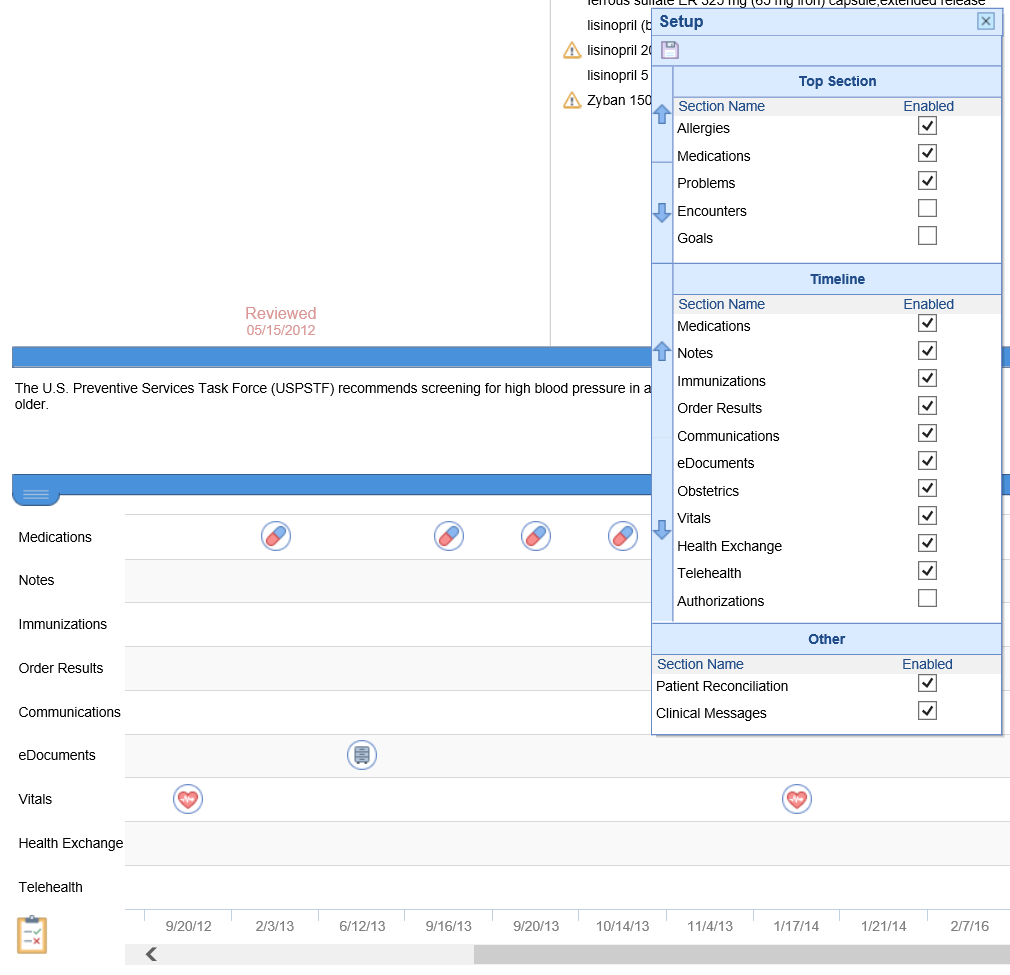Viewport: 1010px width, 975px height.
Task: Click the 2/7/16 date on timeline axis
Action: click(x=969, y=926)
